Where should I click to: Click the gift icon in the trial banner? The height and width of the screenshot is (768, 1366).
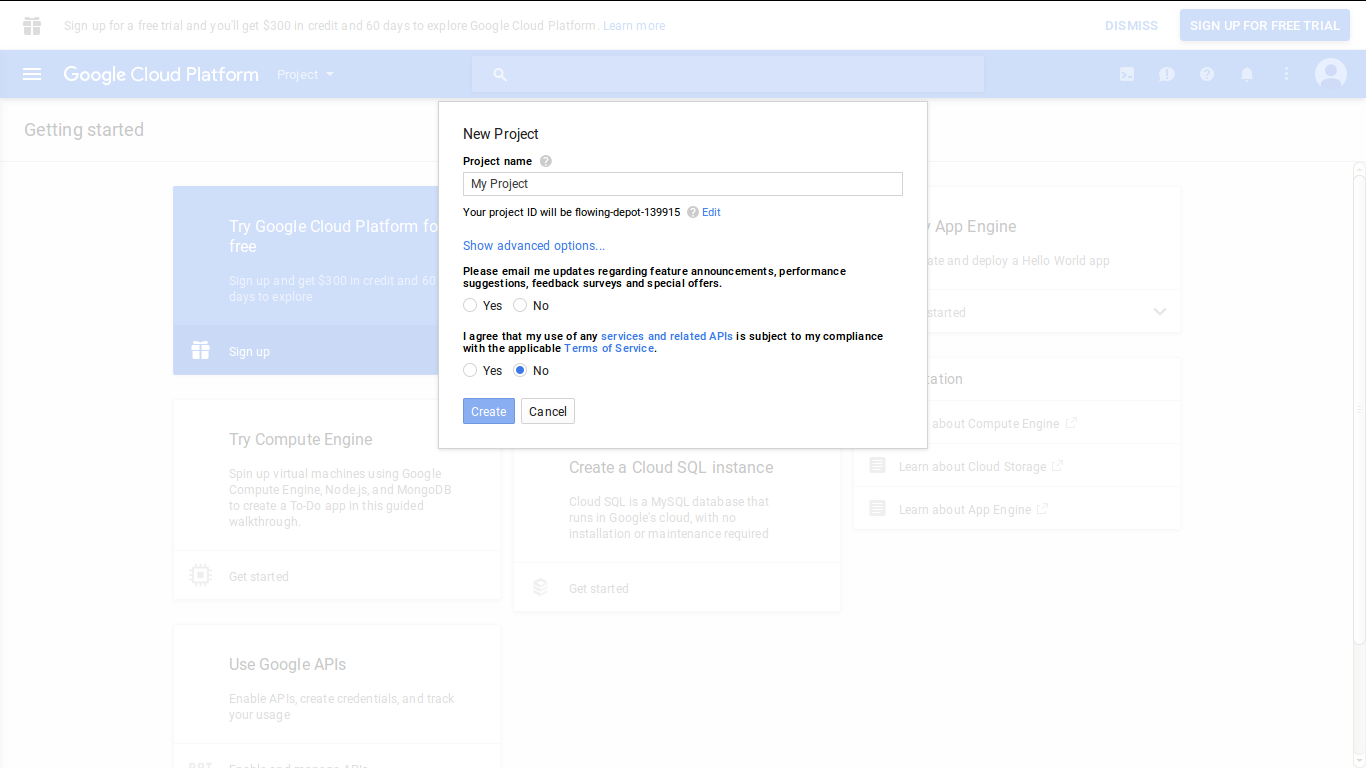tap(32, 26)
